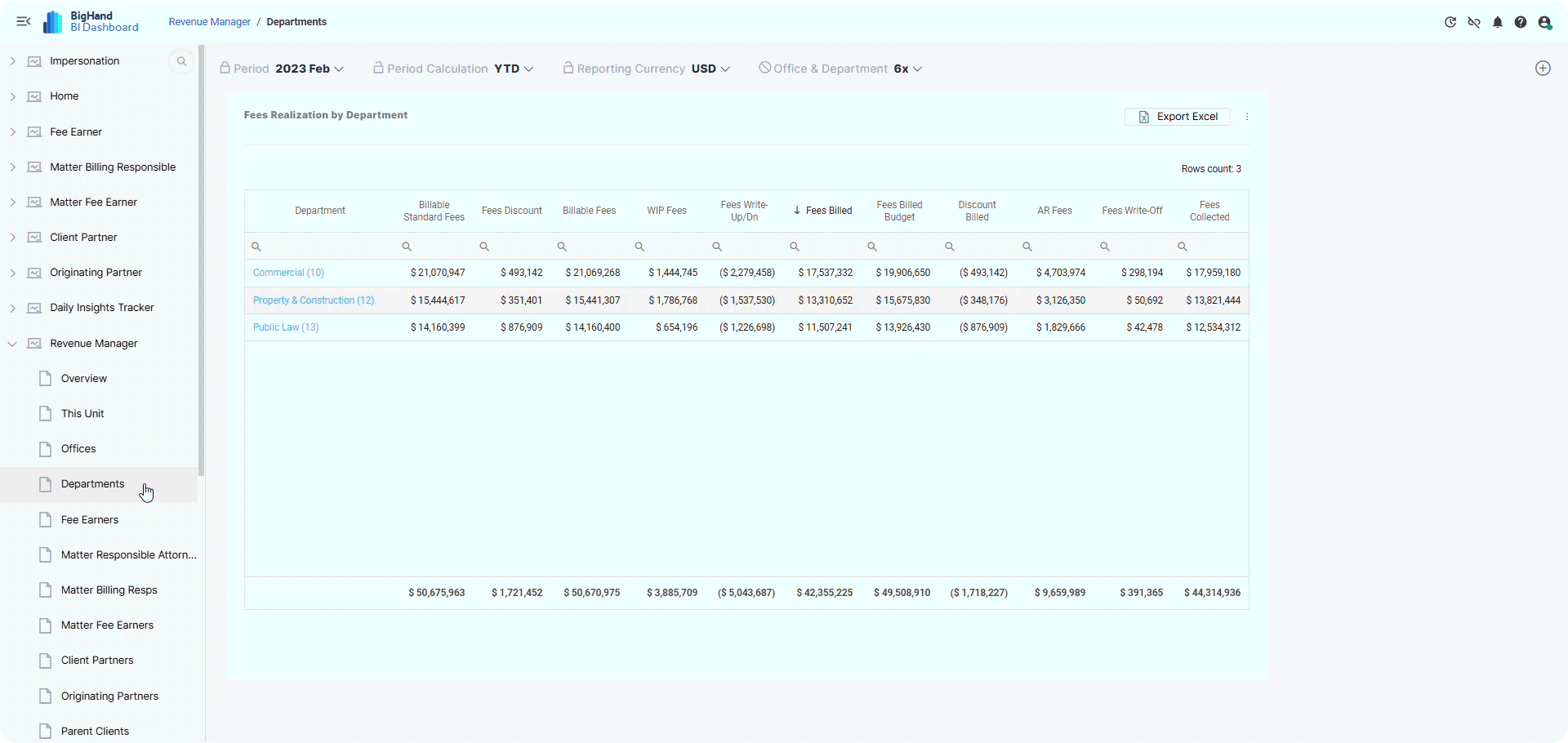Click the AR Fees filter search icon
Image resolution: width=1568 pixels, height=743 pixels.
pyautogui.click(x=1027, y=247)
